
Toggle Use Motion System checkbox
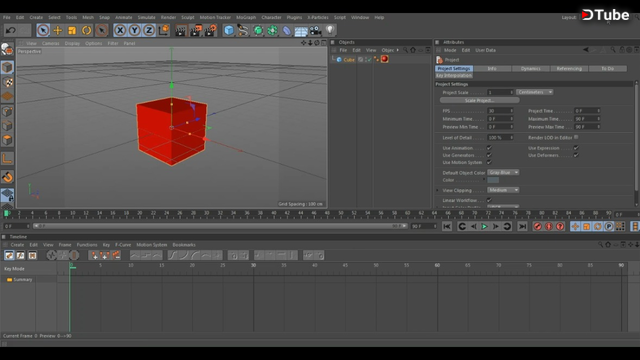point(489,162)
